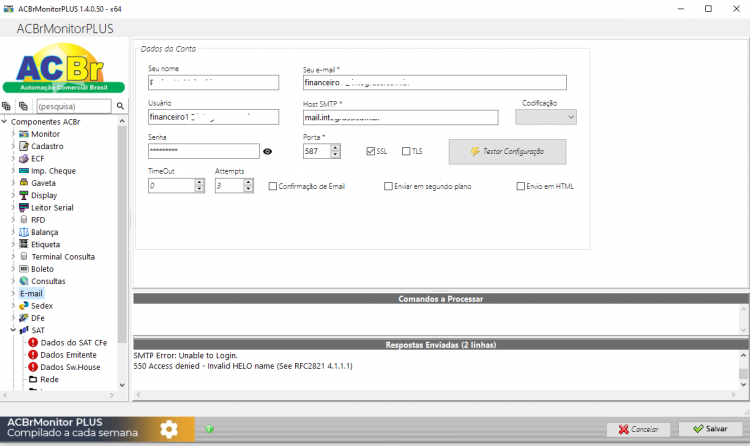750x446 pixels.
Task: Open the Balança scale icon item
Action: [x=23, y=232]
